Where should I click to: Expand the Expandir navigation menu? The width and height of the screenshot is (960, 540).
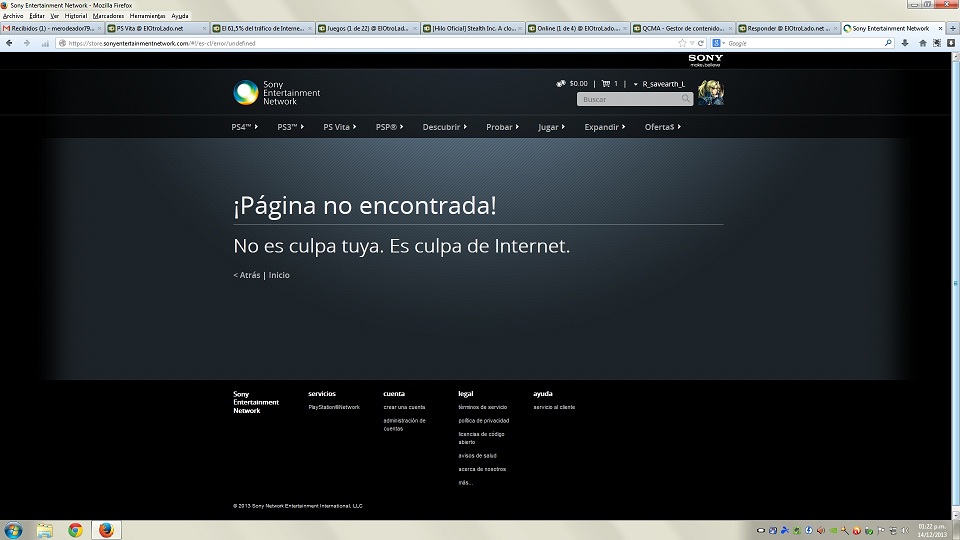(604, 127)
